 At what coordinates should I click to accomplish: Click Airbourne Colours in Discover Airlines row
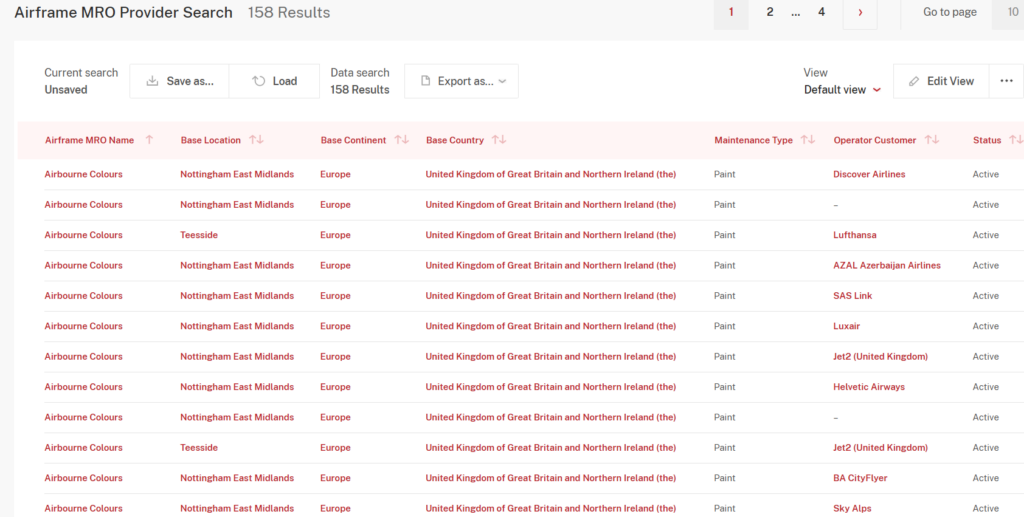(84, 174)
